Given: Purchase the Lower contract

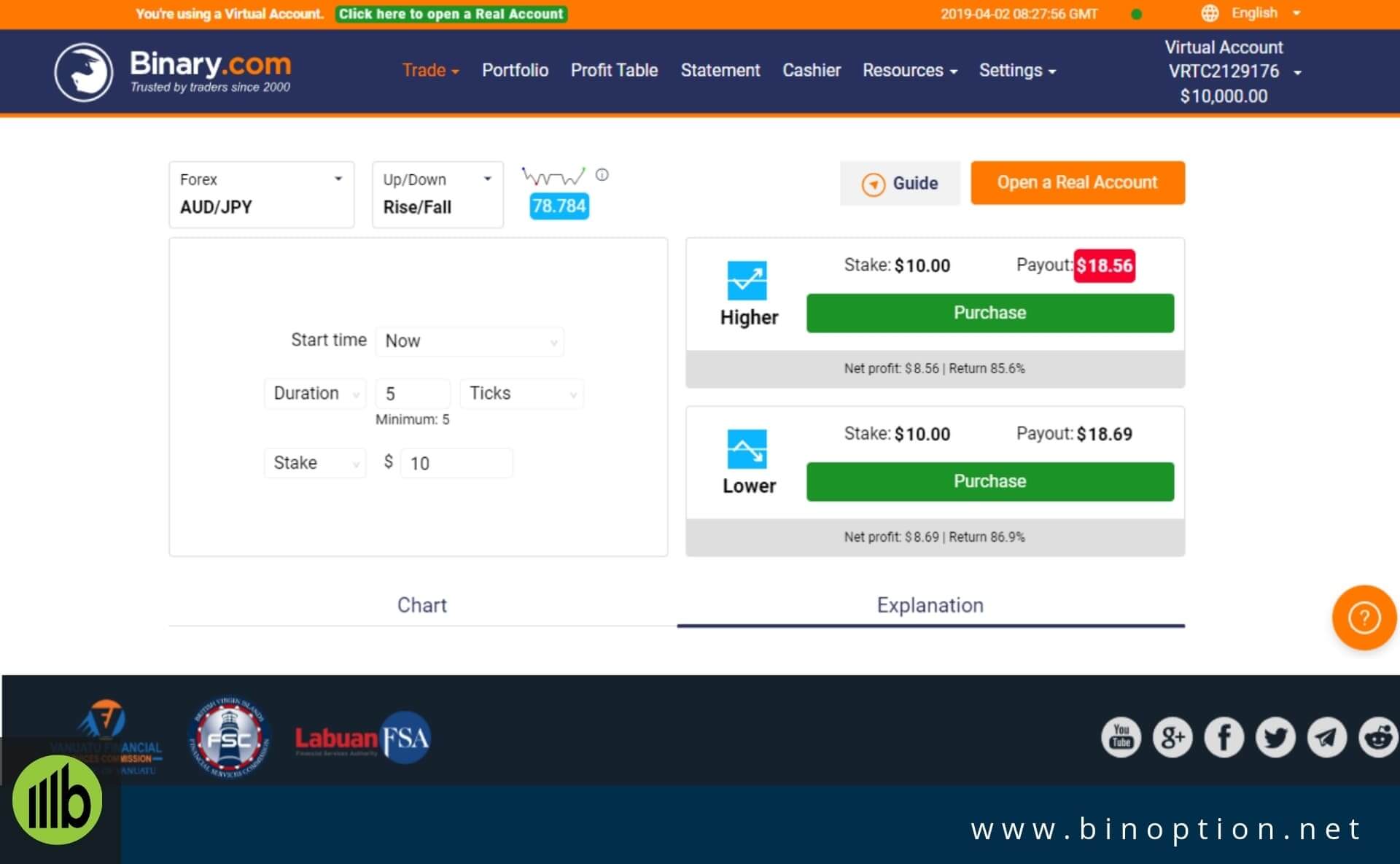Looking at the screenshot, I should [990, 481].
